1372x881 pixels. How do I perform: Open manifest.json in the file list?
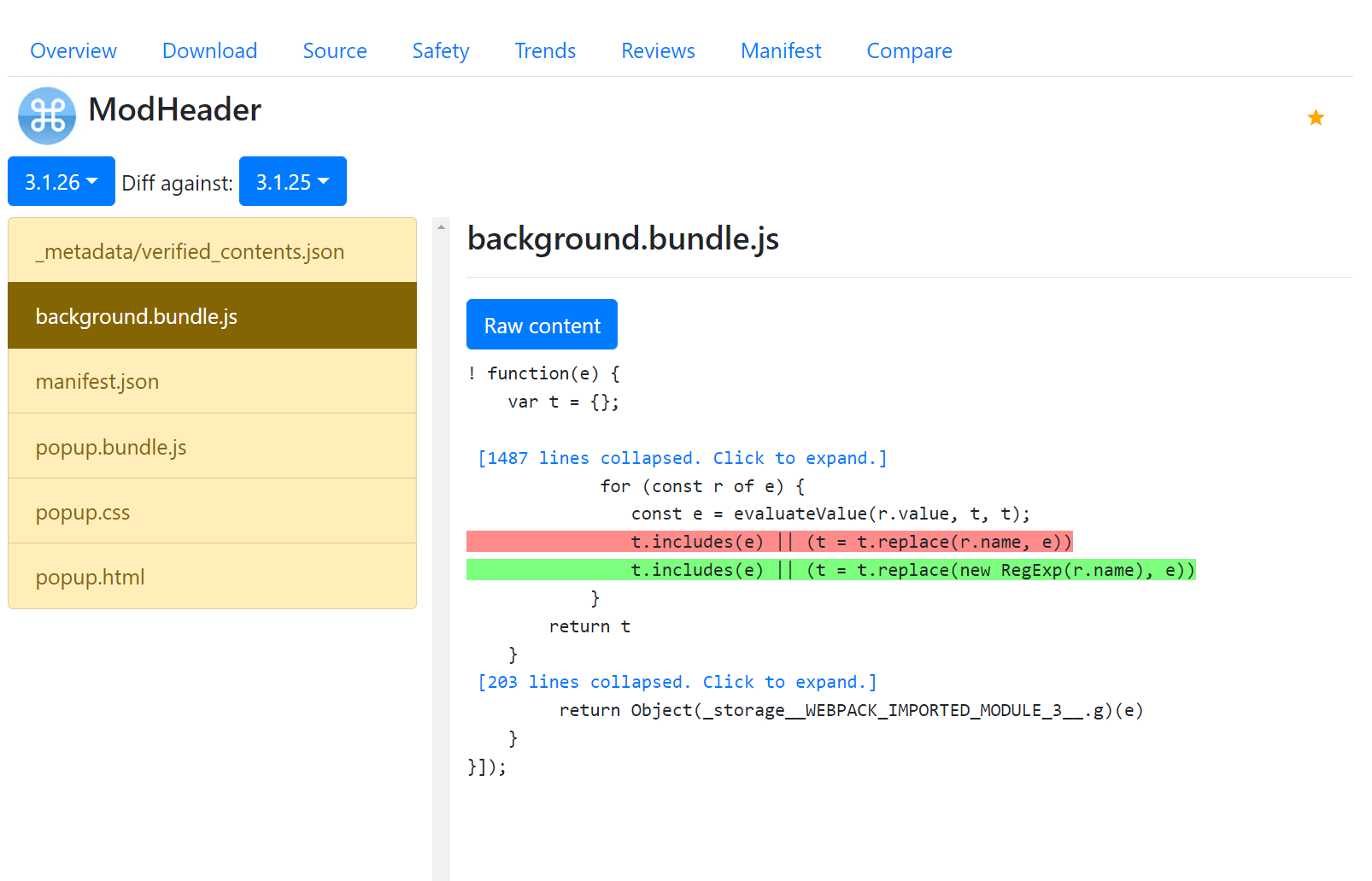pyautogui.click(x=212, y=381)
